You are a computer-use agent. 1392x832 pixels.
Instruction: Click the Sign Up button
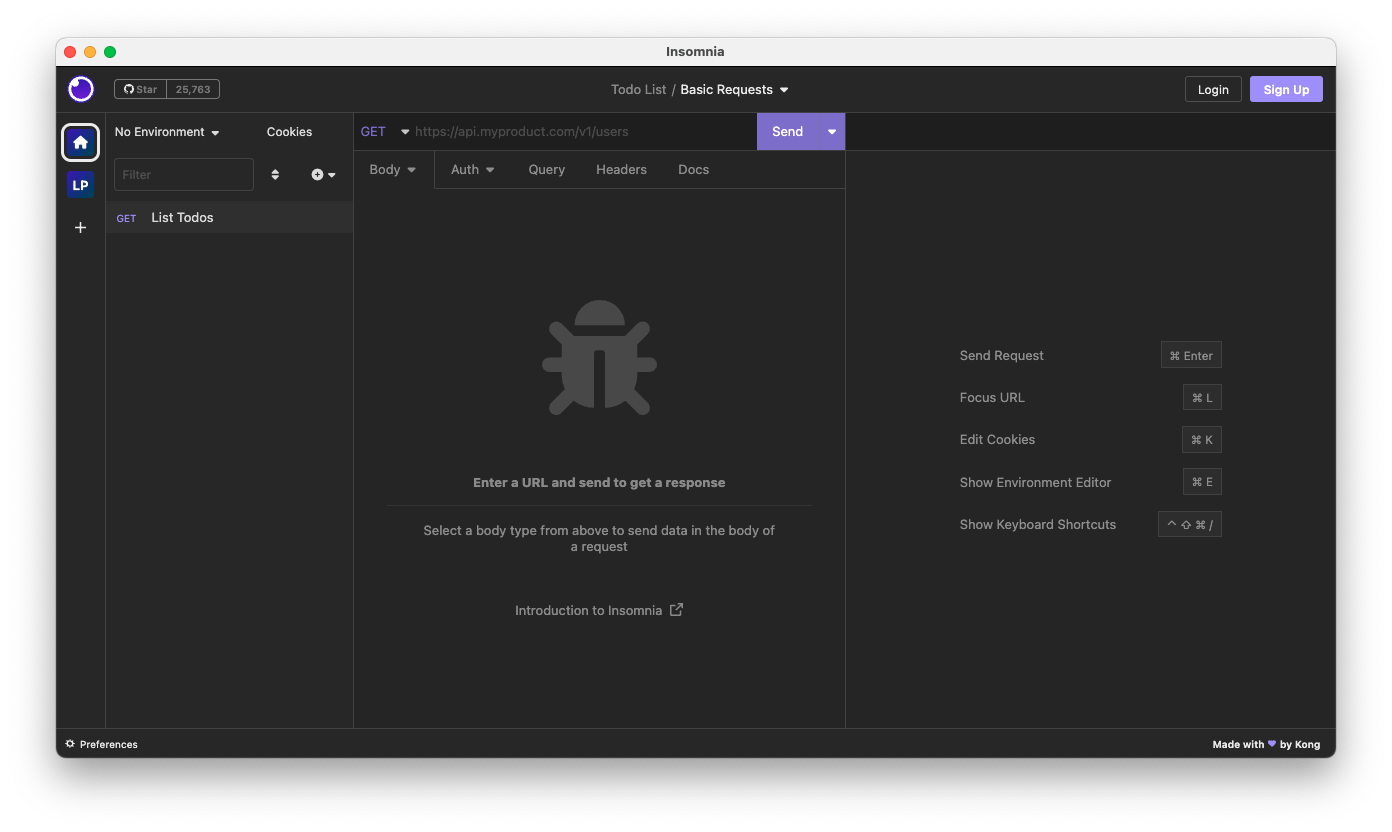pos(1286,89)
